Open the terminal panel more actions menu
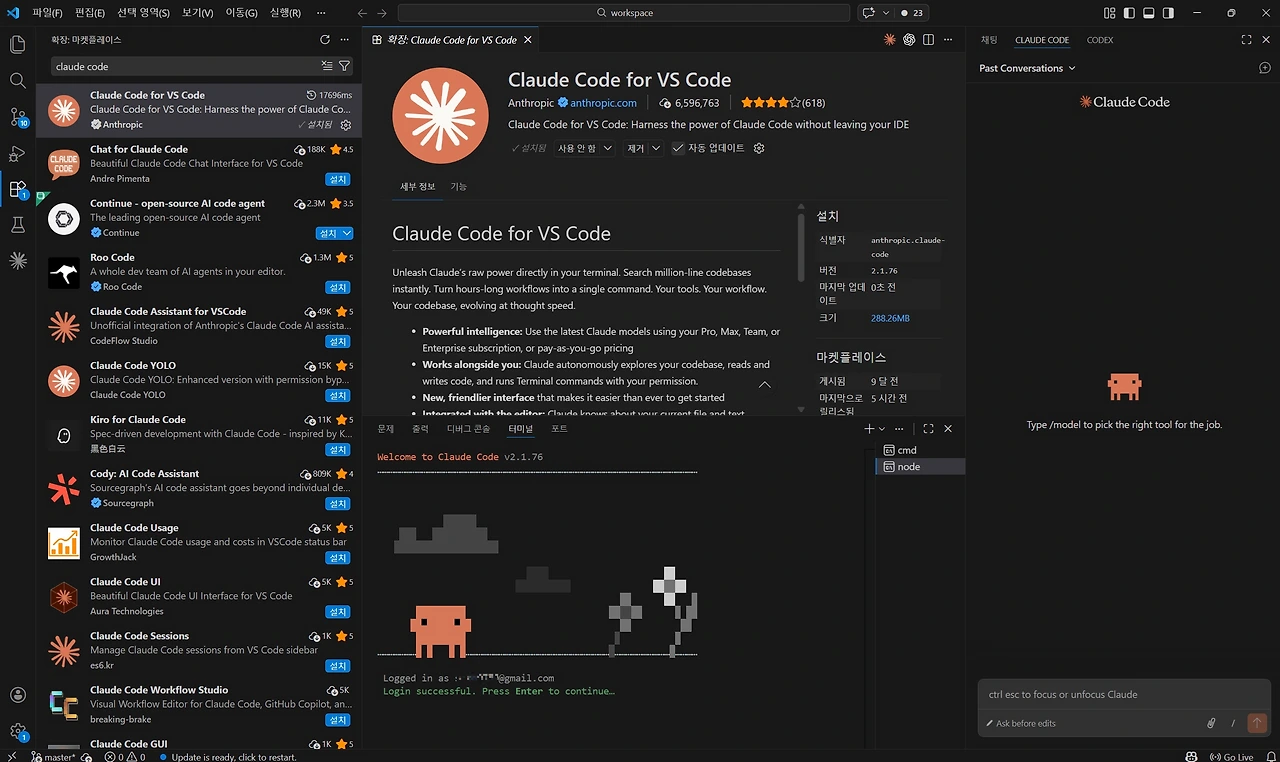The width and height of the screenshot is (1280, 762). (899, 428)
